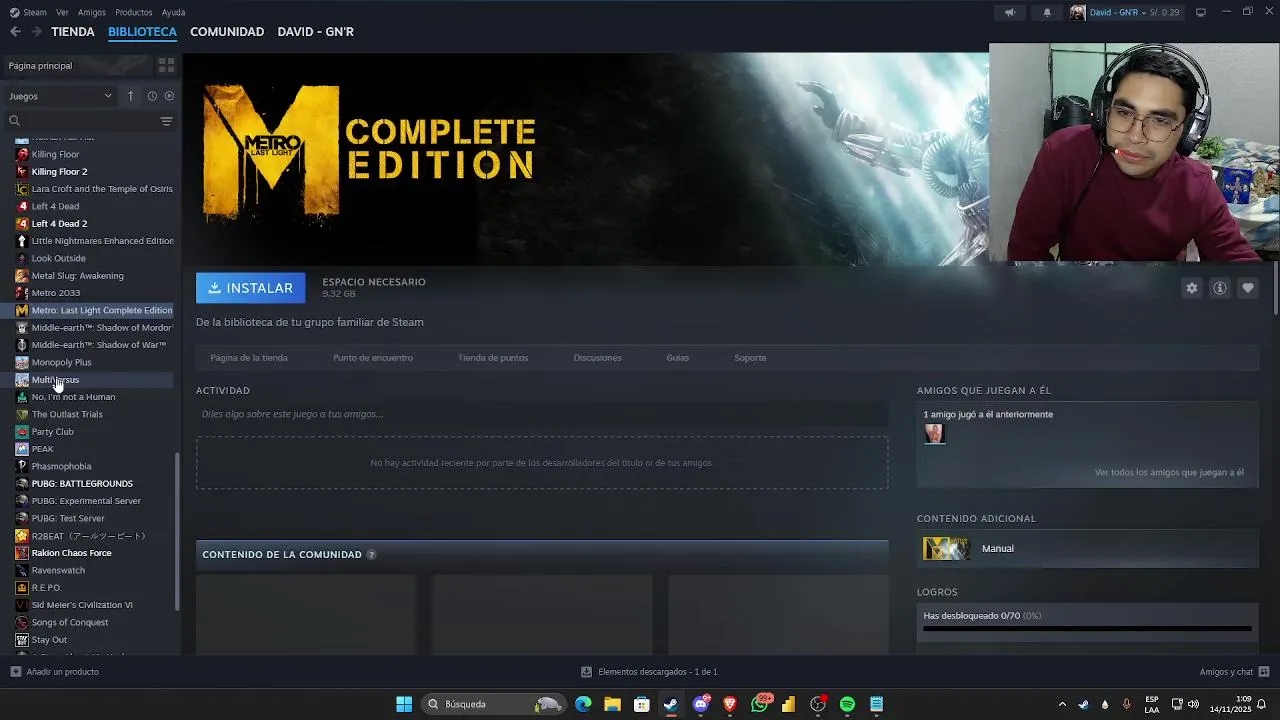Go back with the navigation arrow
Image resolution: width=1280 pixels, height=720 pixels.
(15, 32)
